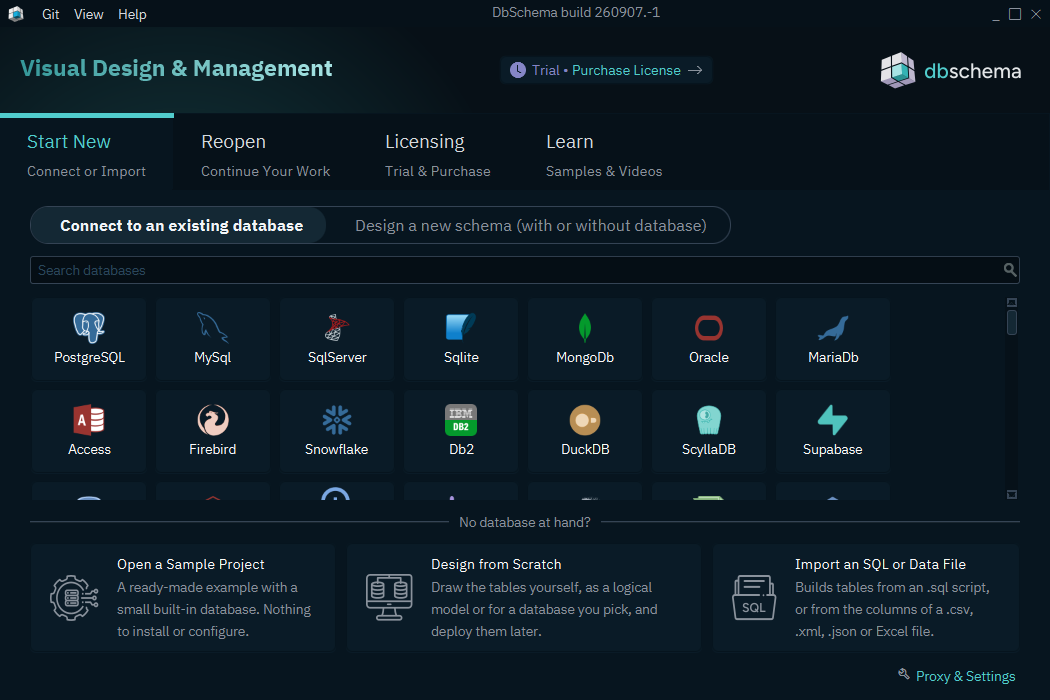Pick the SqlServer database tile
This screenshot has width=1050, height=700.
(337, 339)
